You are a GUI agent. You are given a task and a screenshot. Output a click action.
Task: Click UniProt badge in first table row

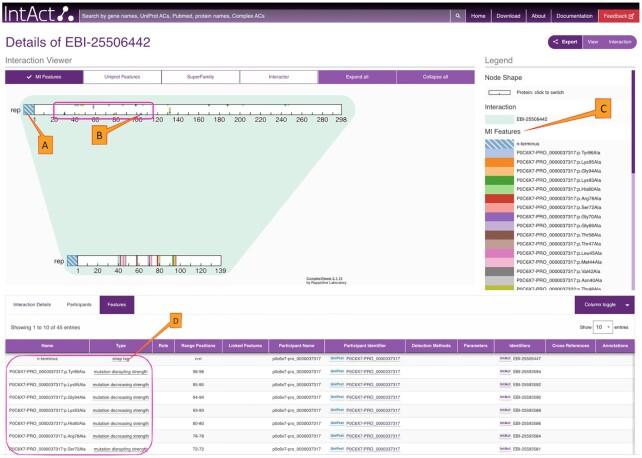pyautogui.click(x=337, y=357)
